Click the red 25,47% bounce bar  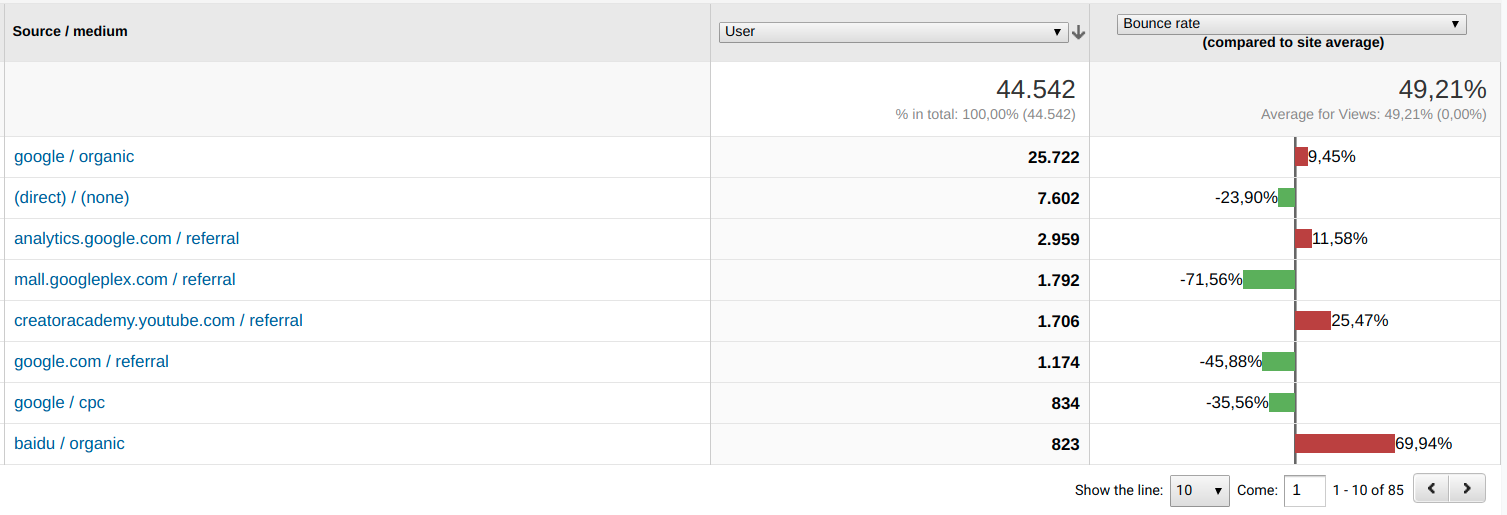(1312, 321)
